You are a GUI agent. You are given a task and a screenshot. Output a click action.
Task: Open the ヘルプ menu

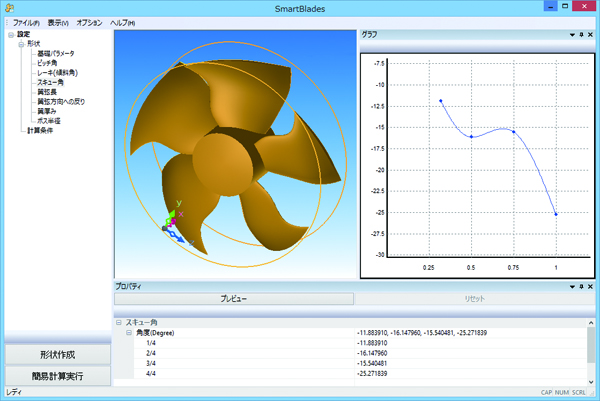122,23
